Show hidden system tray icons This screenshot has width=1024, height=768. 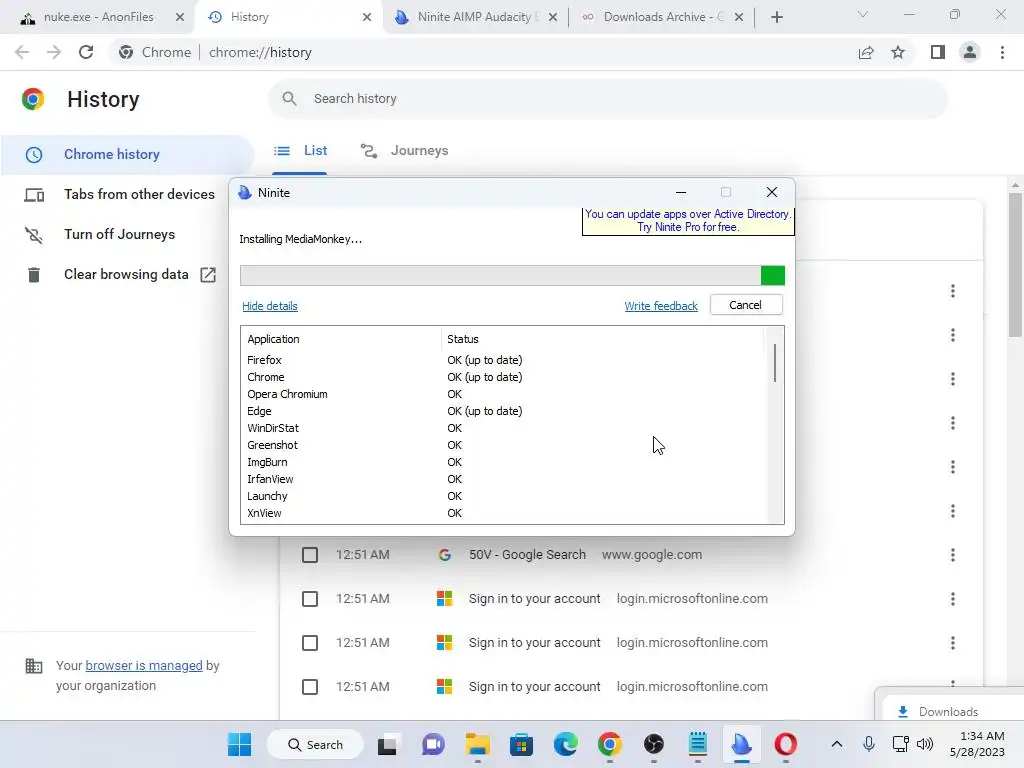point(837,744)
